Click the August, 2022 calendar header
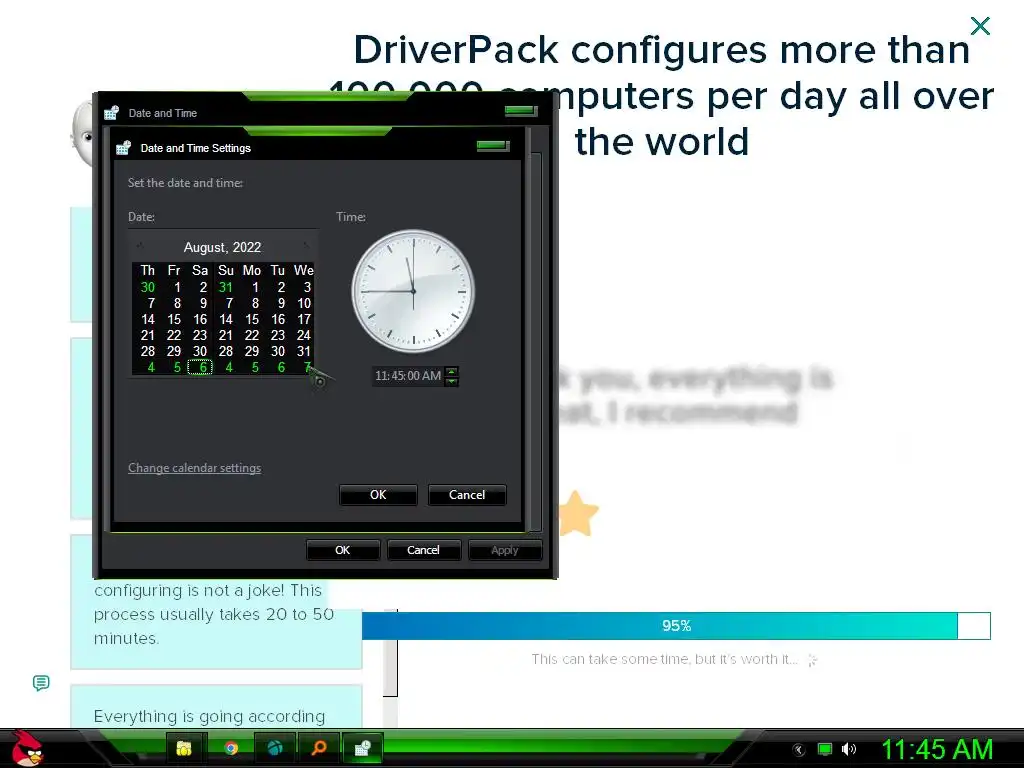This screenshot has height=768, width=1024. click(222, 247)
